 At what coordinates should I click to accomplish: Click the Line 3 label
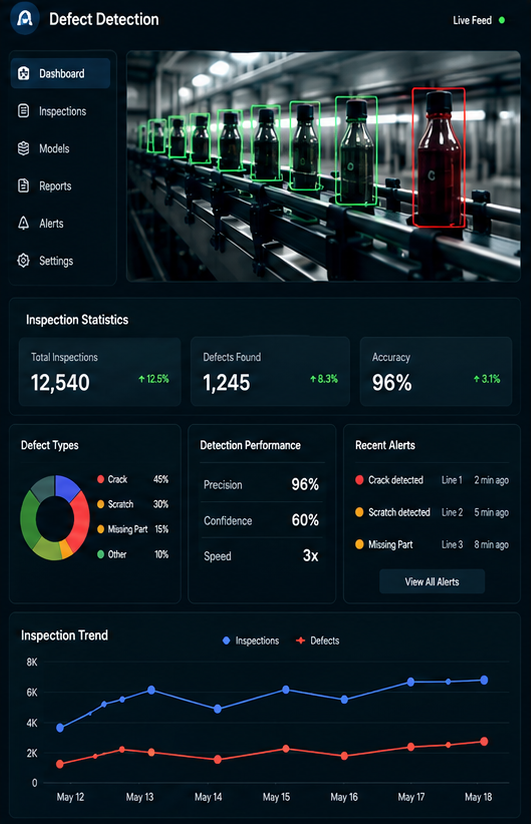click(452, 544)
